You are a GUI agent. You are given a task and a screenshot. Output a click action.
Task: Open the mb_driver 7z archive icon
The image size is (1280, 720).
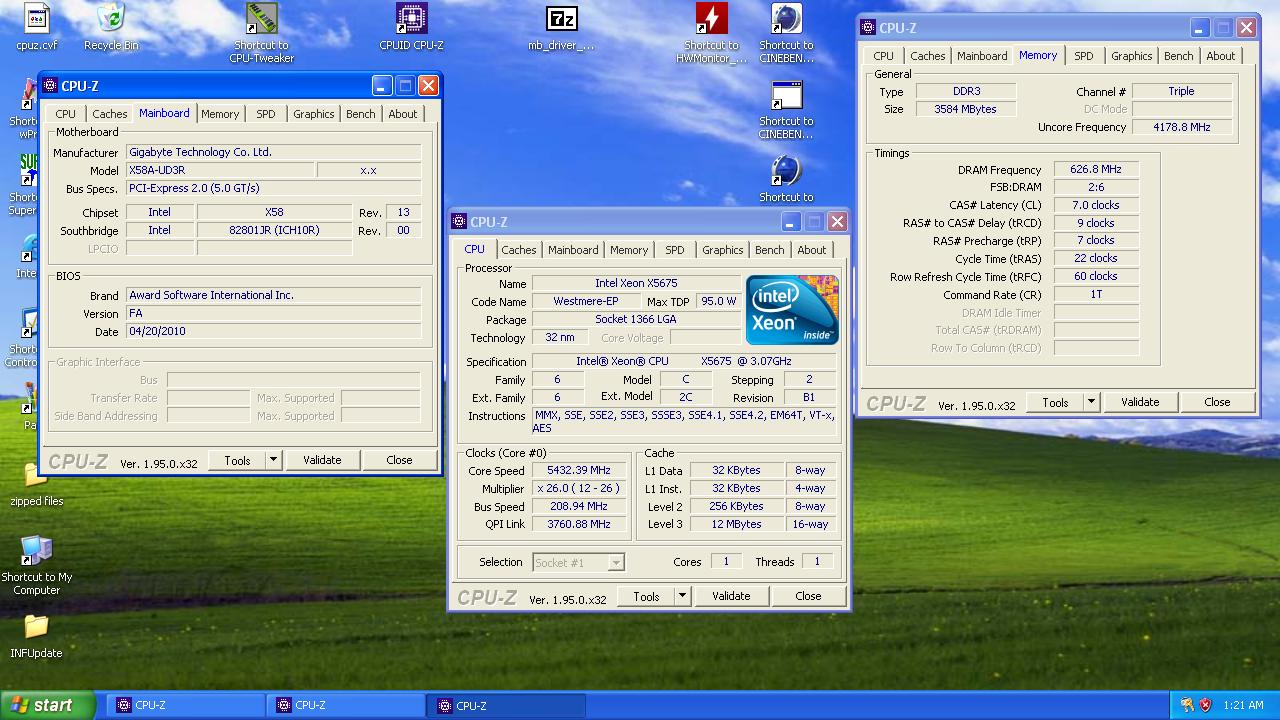(562, 19)
